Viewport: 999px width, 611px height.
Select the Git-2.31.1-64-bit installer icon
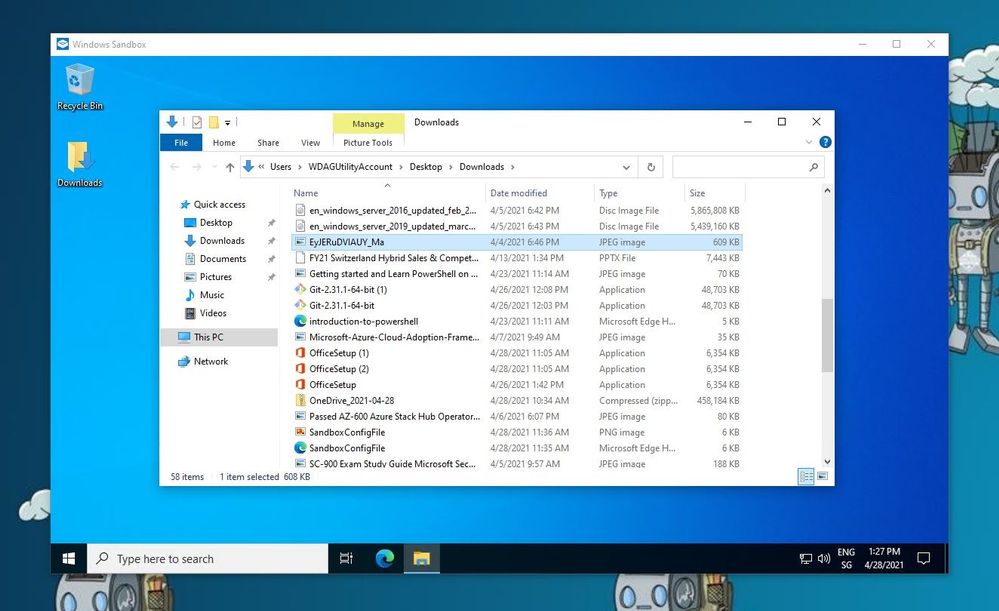click(x=300, y=305)
